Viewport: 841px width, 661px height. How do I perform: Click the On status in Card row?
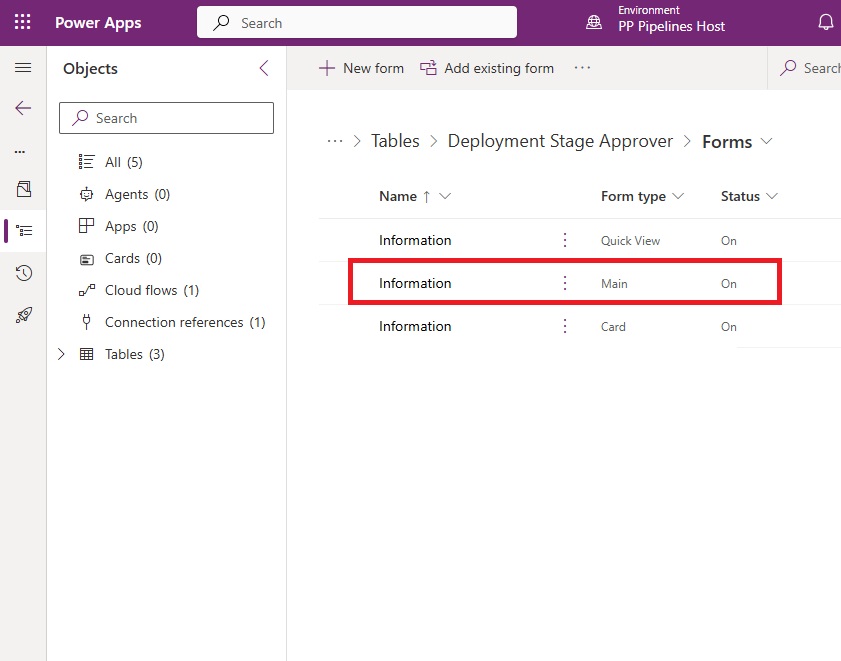coord(728,326)
